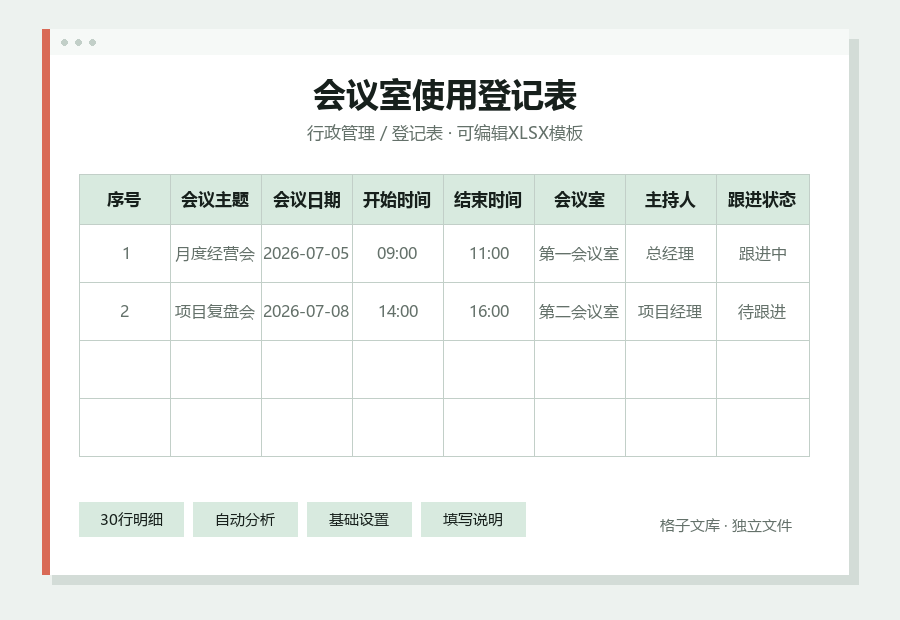900x620 pixels.
Task: Click the 开始时间 column header
Action: click(398, 200)
